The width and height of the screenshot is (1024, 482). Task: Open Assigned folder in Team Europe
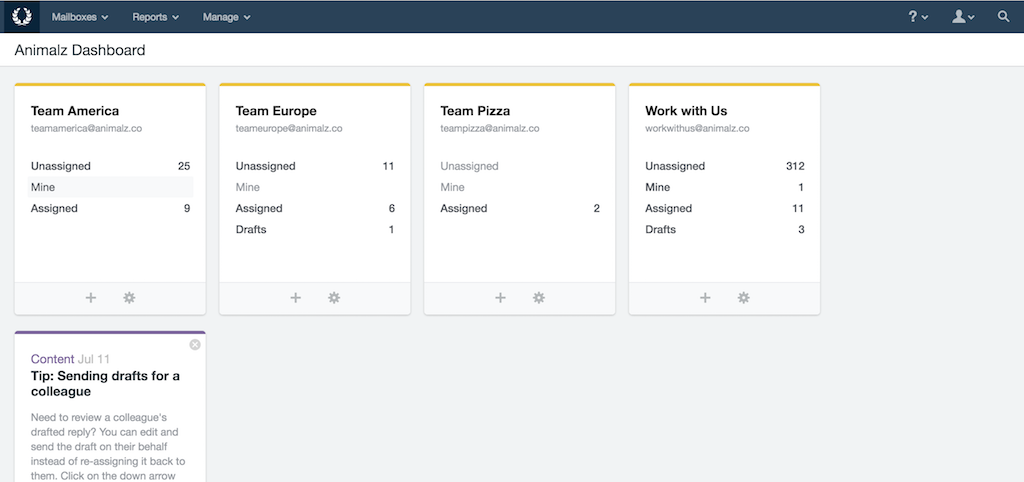315,208
